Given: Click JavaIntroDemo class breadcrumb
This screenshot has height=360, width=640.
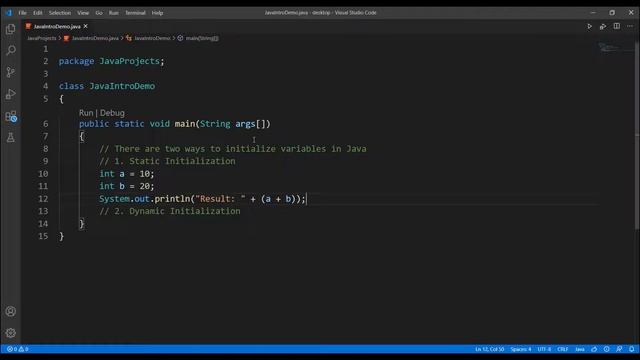Looking at the screenshot, I should point(148,38).
